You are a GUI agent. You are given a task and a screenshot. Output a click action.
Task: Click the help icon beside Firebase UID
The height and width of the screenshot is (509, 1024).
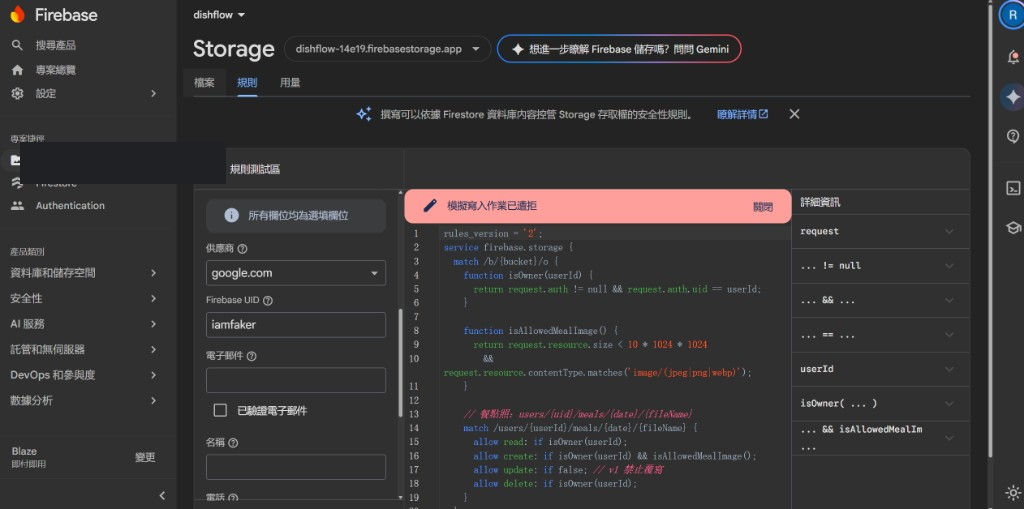267,301
